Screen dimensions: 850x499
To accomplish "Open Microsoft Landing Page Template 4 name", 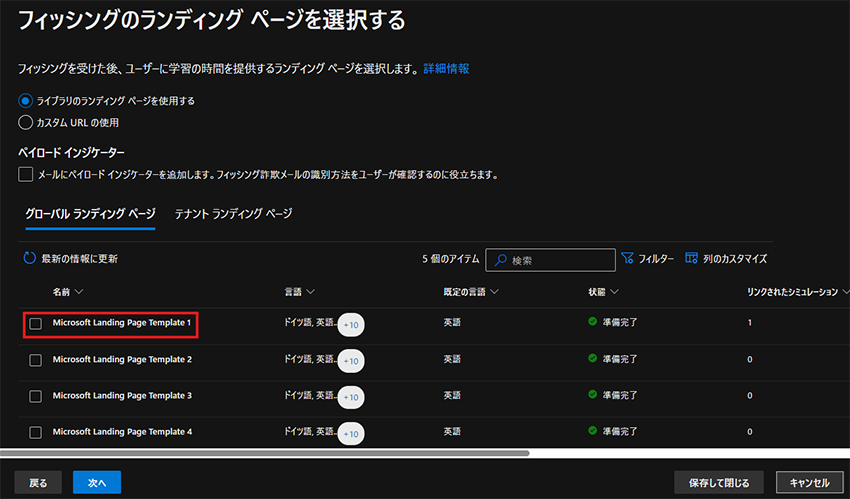I will (x=122, y=432).
